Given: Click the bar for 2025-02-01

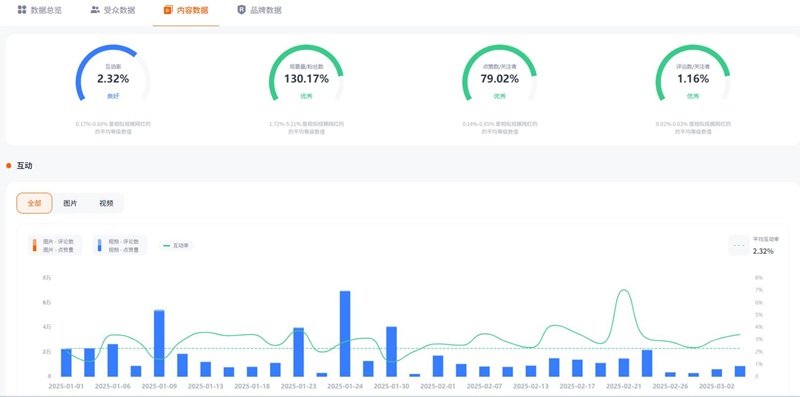Looking at the screenshot, I should pos(438,366).
